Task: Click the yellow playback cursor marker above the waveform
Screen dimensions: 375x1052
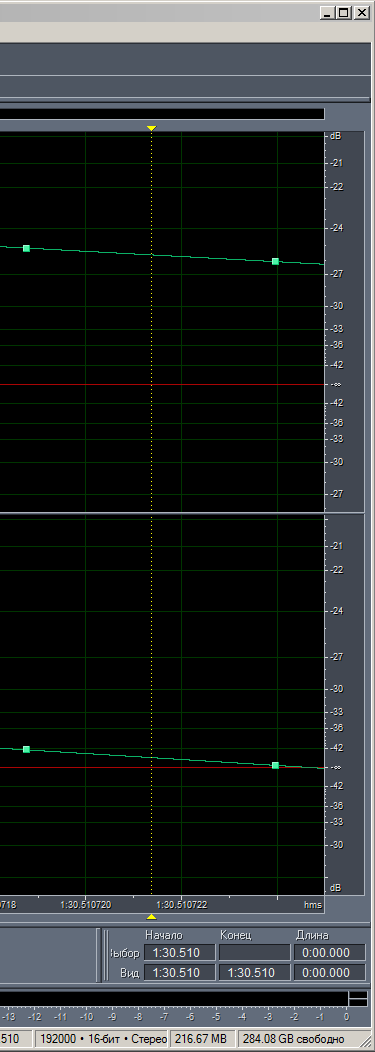Action: [x=152, y=127]
